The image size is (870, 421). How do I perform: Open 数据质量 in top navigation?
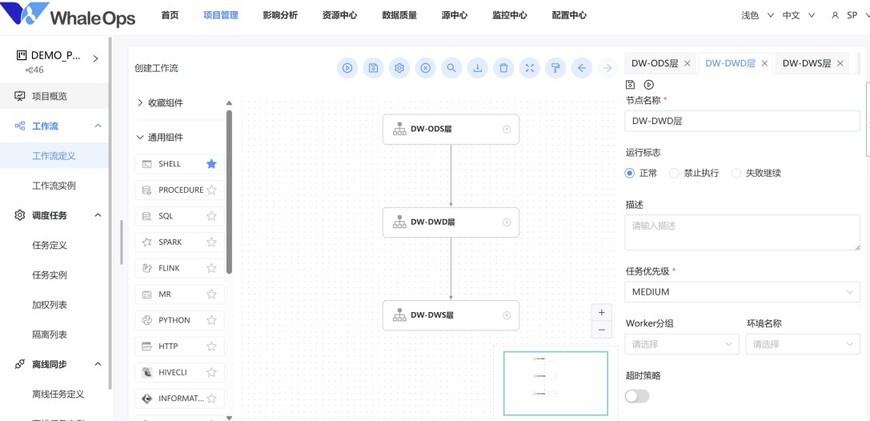pyautogui.click(x=399, y=16)
